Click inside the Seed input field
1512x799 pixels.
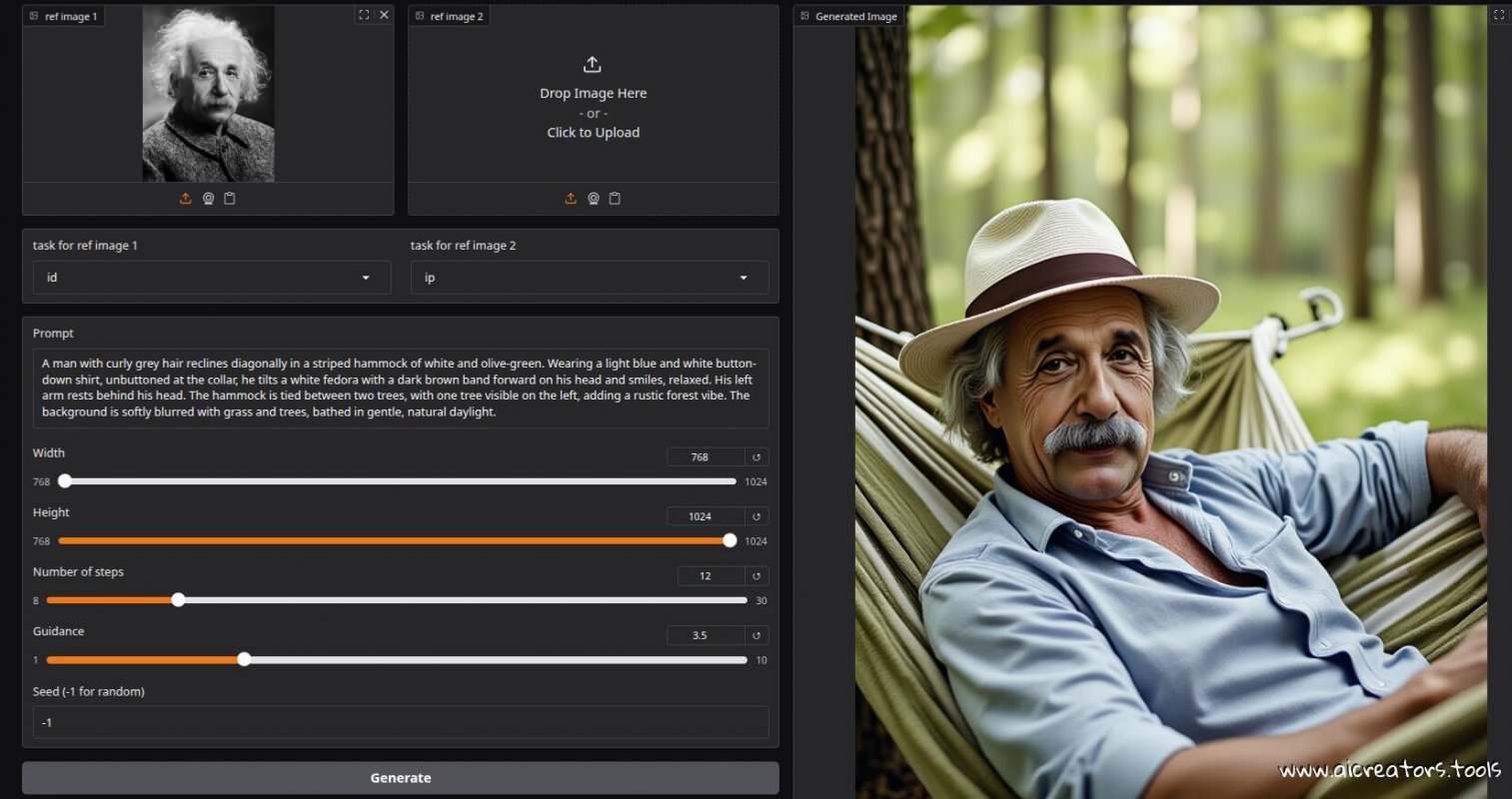(400, 721)
